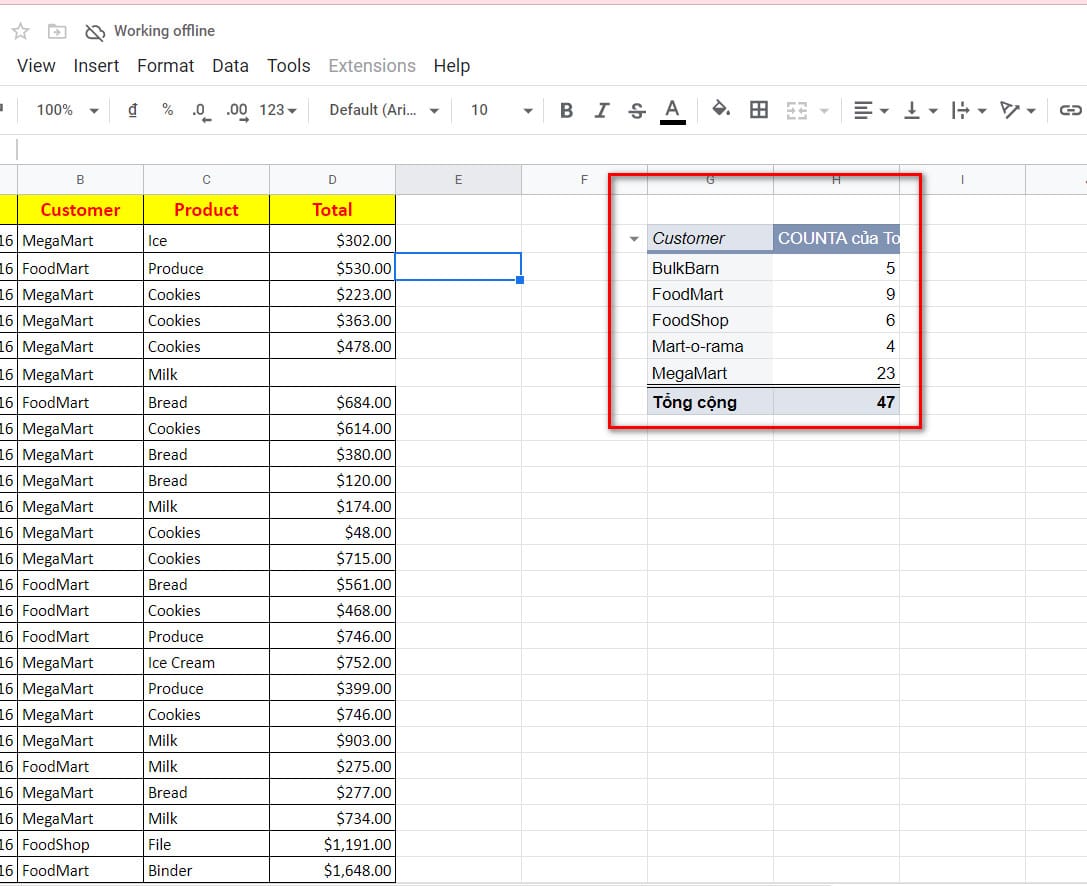Collapse the pivot table Customer arrow
The width and height of the screenshot is (1087, 886).
[633, 239]
